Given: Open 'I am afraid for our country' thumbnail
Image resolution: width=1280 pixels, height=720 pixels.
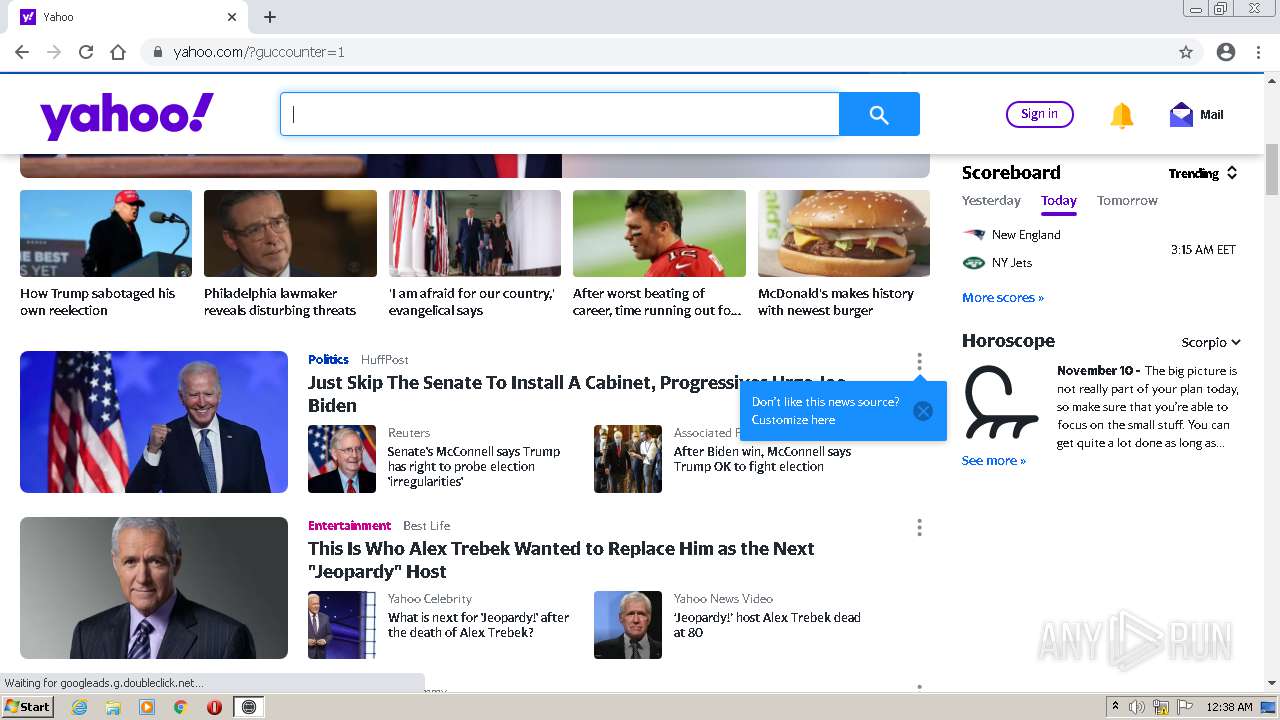Looking at the screenshot, I should click(475, 234).
